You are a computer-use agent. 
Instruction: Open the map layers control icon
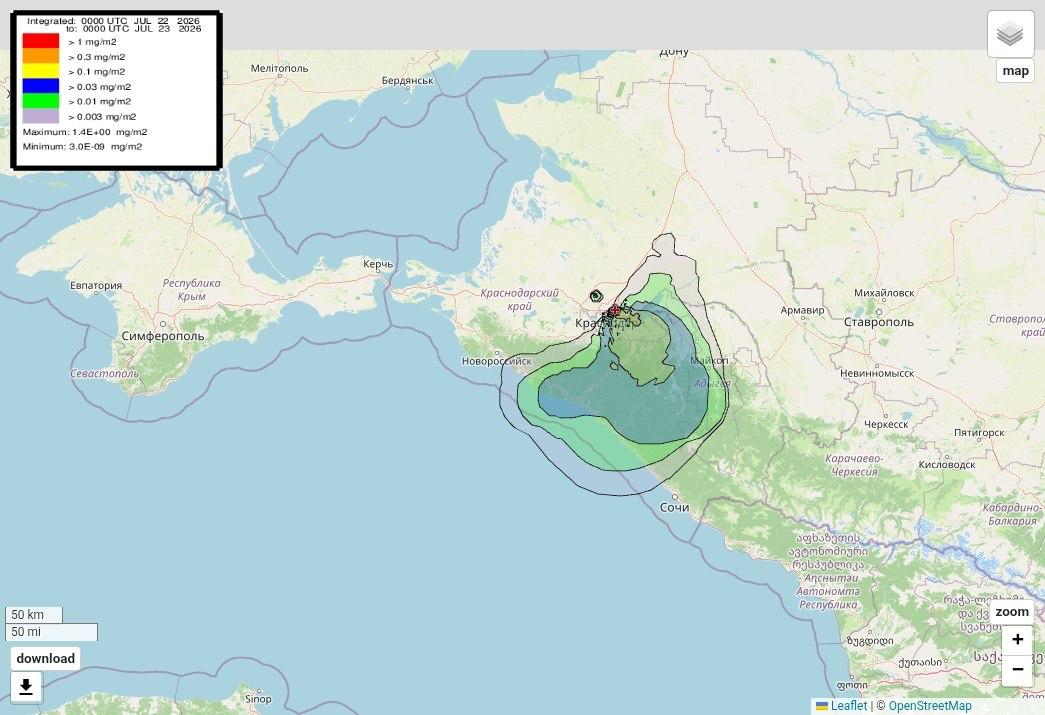tap(1010, 34)
